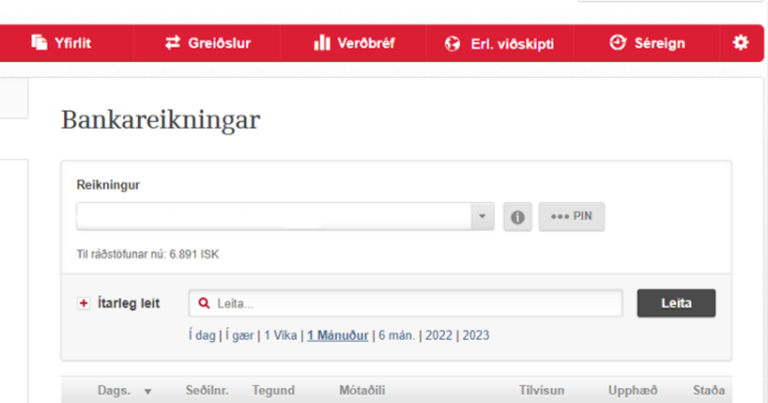This screenshot has height=403, width=768.
Task: Open the Greiðslur menu tab
Action: (x=208, y=43)
